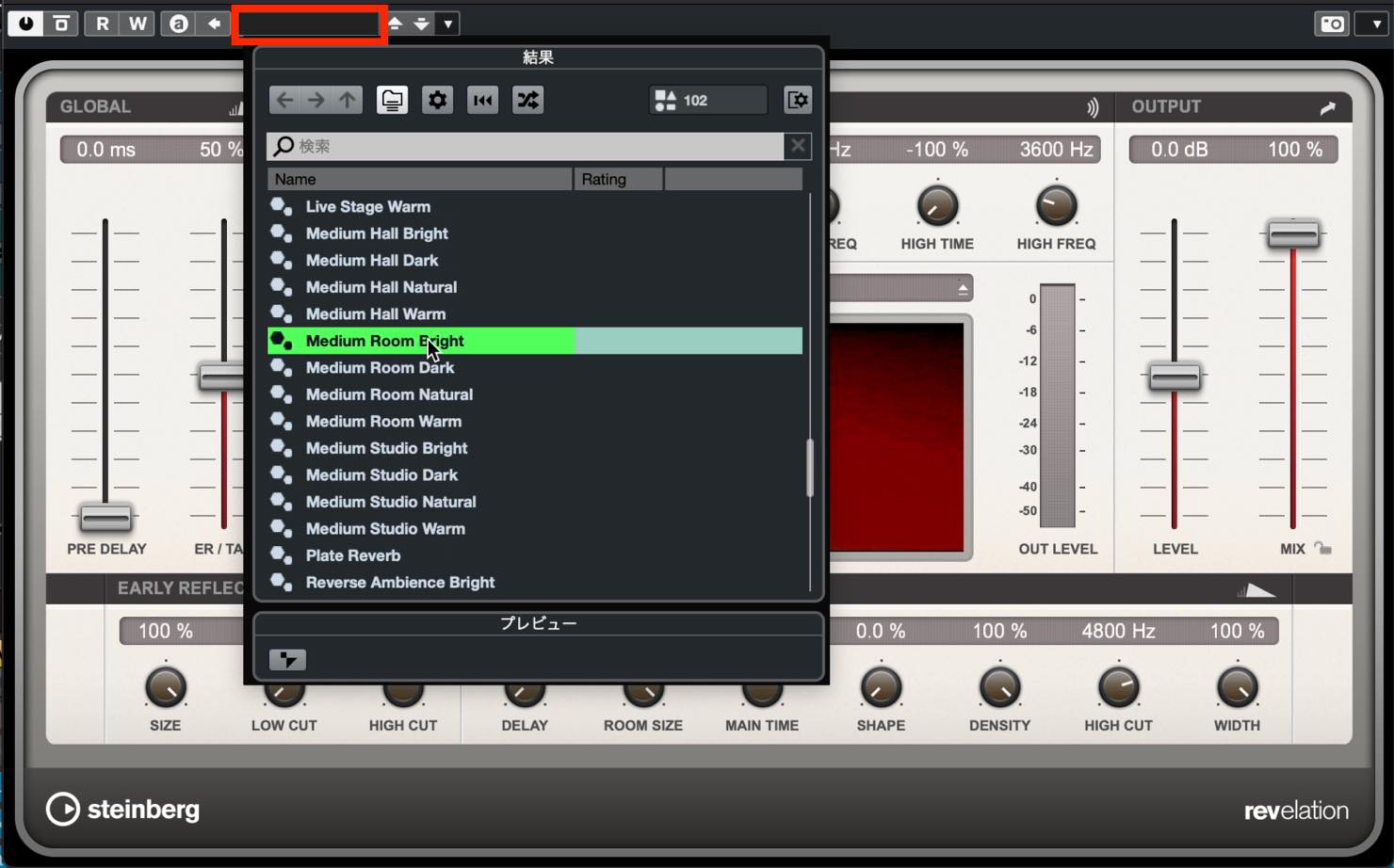Select Medium Hall Bright preset

click(535, 233)
